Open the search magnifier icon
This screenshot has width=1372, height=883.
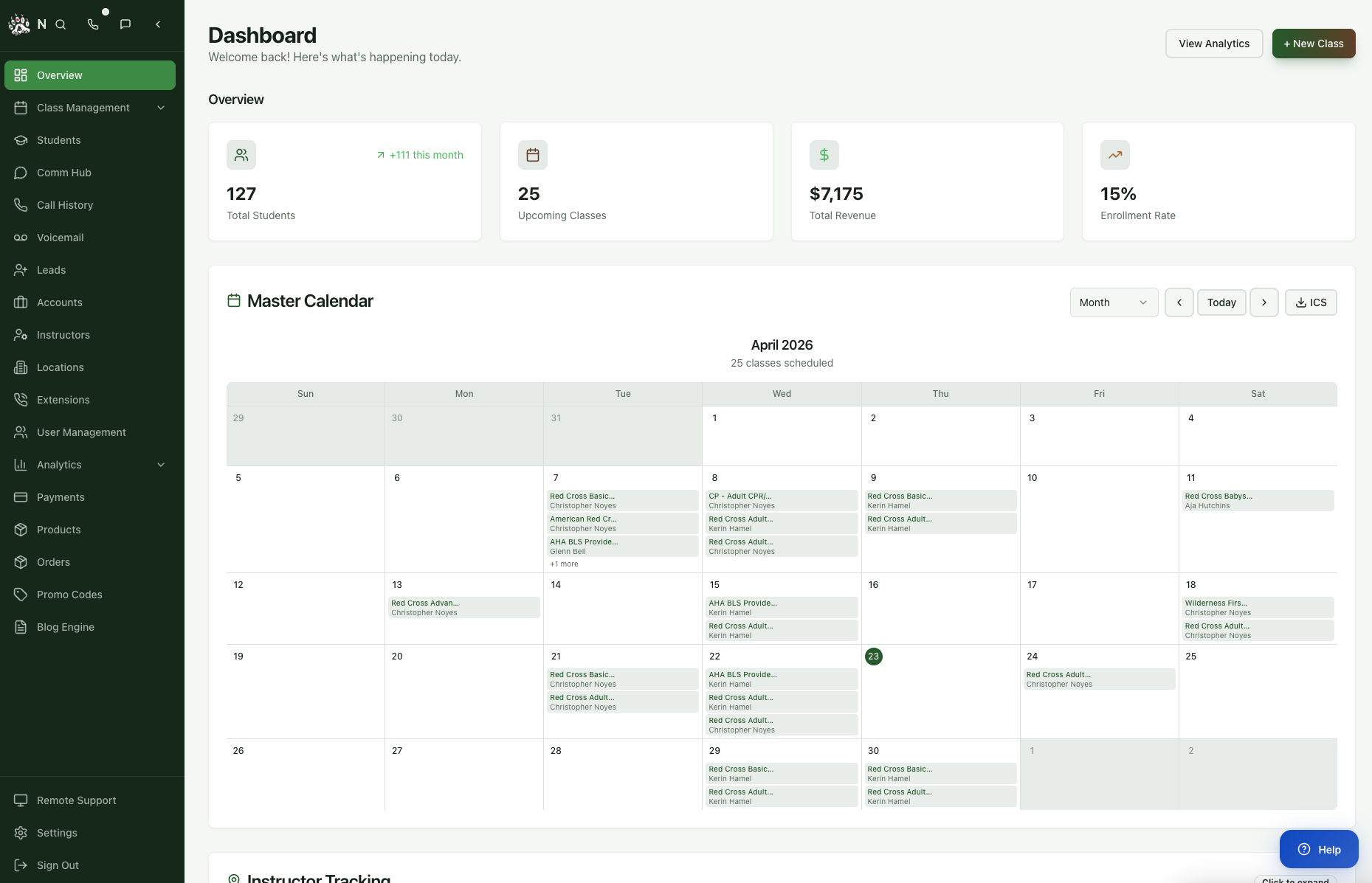pyautogui.click(x=61, y=24)
